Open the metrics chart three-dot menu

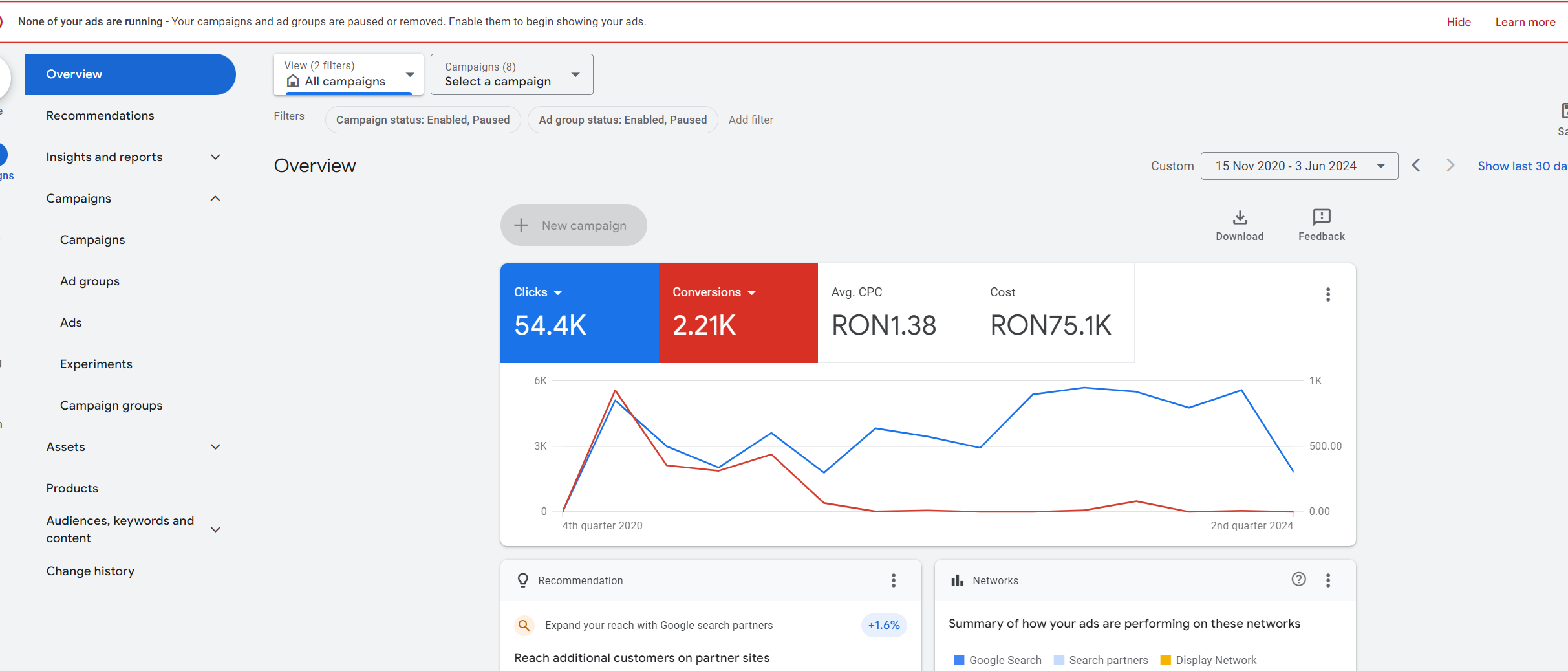point(1327,295)
